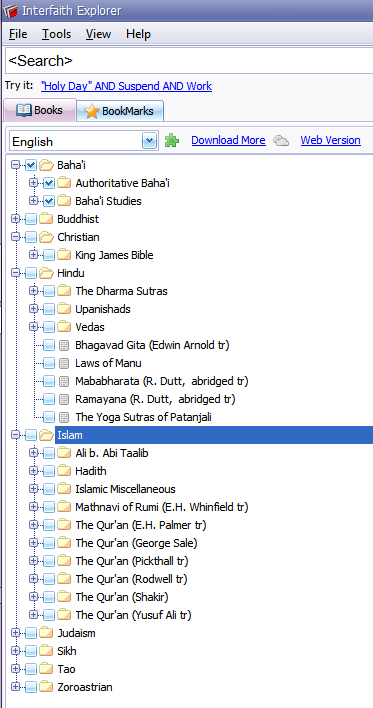Uncheck the Authoritative Baha'i checkbox
The height and width of the screenshot is (708, 373).
click(49, 183)
